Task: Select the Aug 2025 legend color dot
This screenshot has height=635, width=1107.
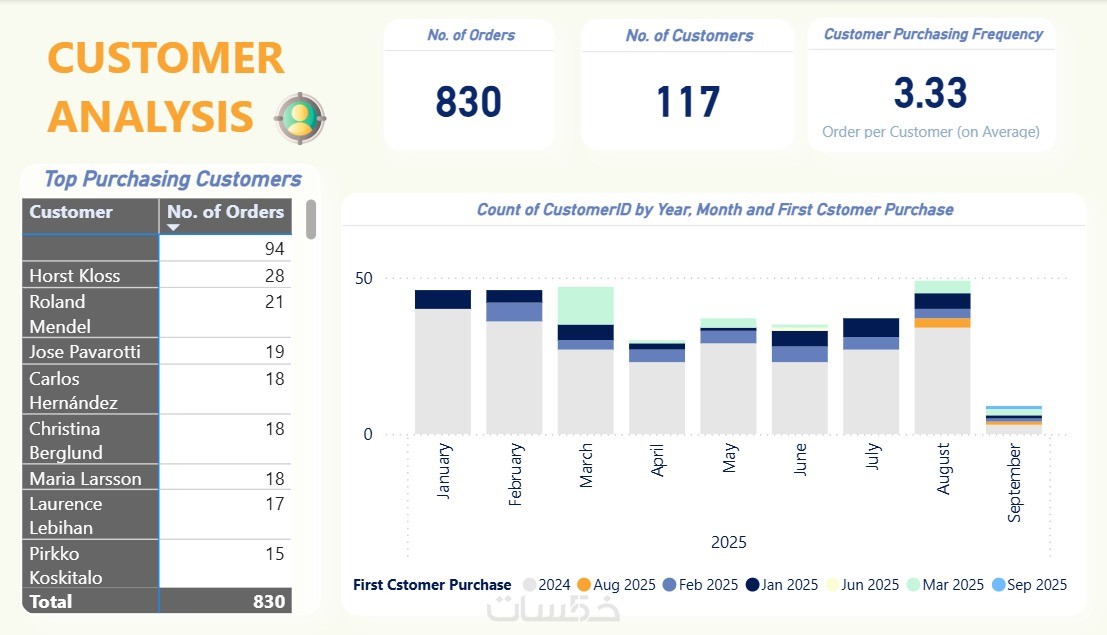Action: pos(584,585)
